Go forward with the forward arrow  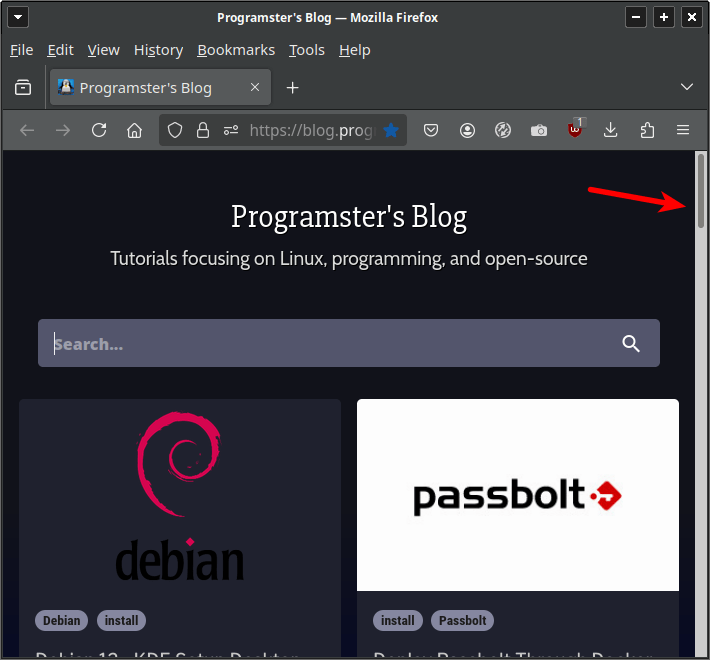(x=63, y=130)
